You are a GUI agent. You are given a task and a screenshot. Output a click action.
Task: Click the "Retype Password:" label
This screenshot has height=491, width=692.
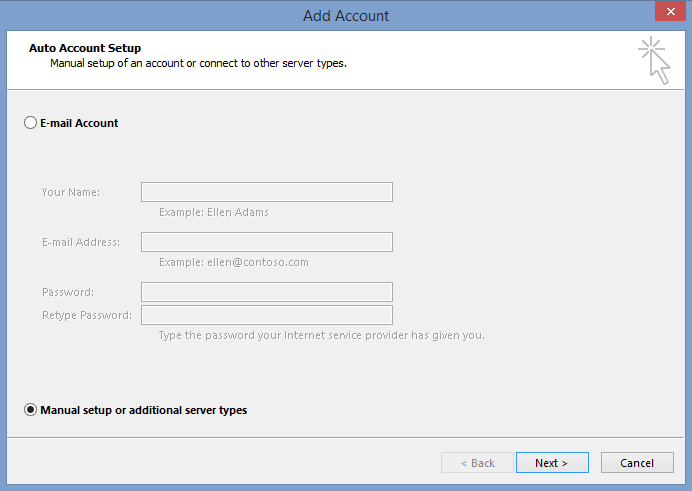[x=86, y=315]
